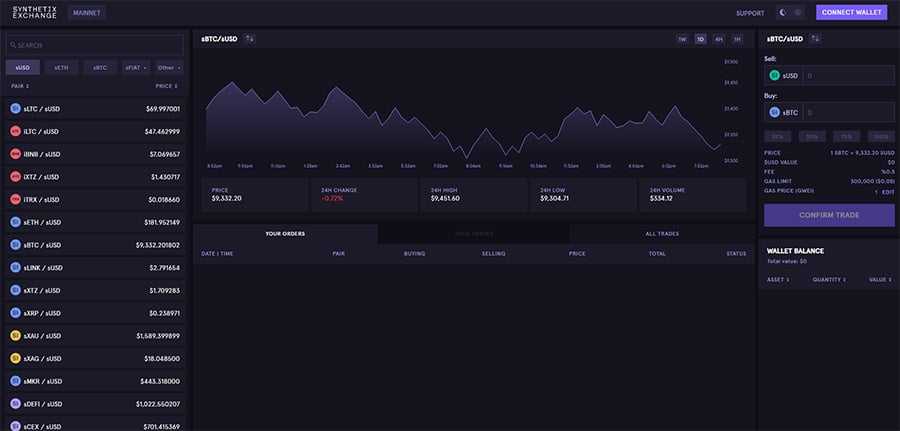The height and width of the screenshot is (431, 900).
Task: Click the 1W chart timeframe button
Action: pos(682,39)
